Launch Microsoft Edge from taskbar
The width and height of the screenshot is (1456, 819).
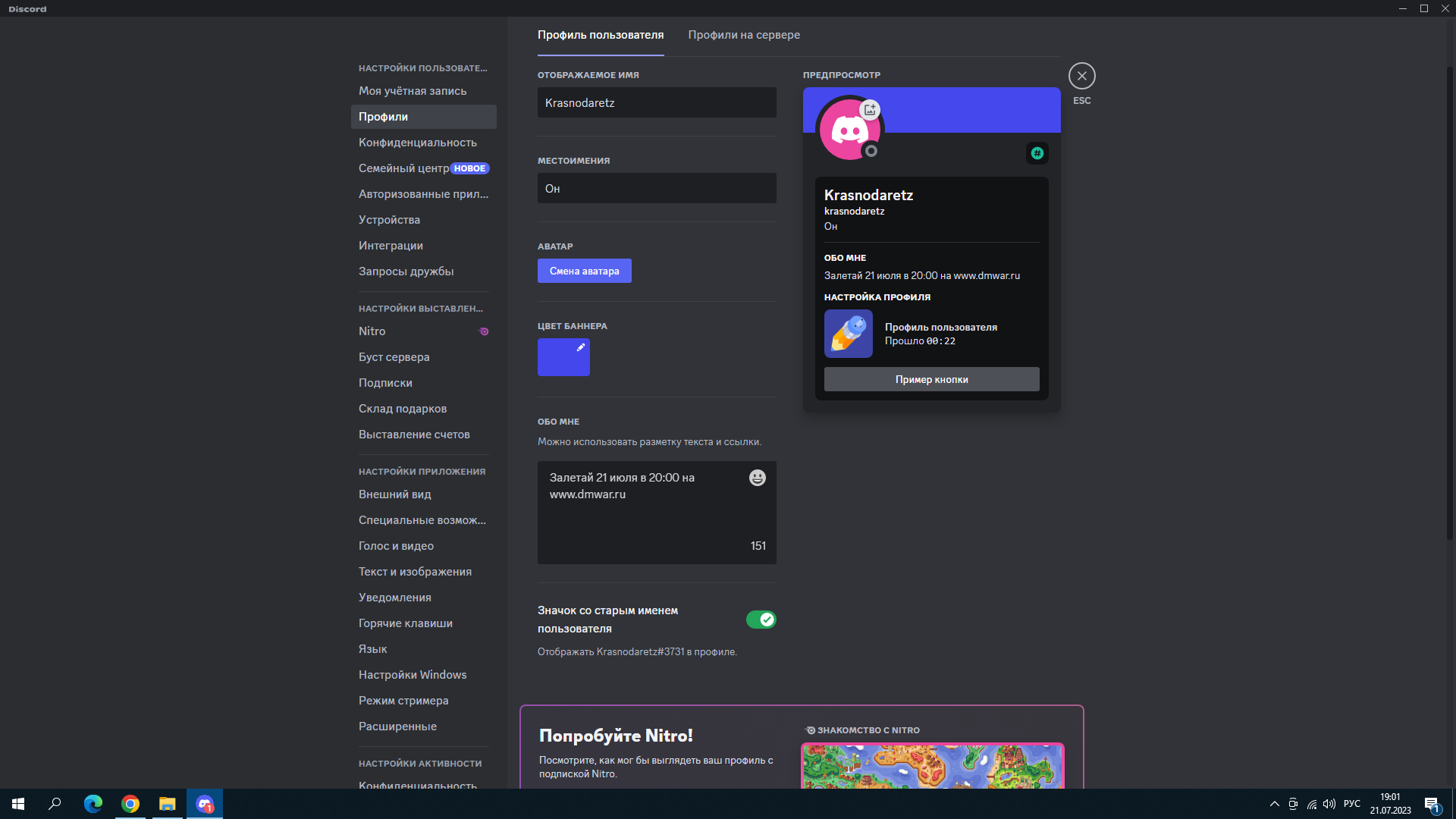click(93, 804)
